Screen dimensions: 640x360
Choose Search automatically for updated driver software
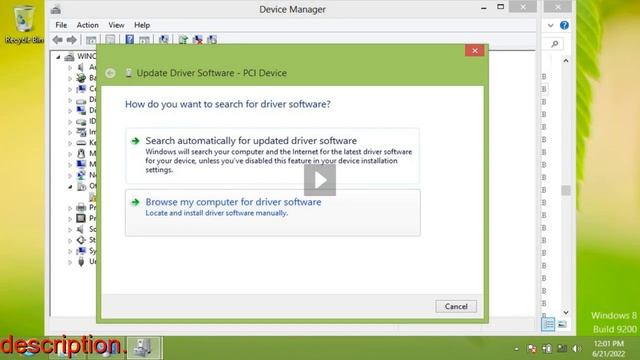coord(273,156)
